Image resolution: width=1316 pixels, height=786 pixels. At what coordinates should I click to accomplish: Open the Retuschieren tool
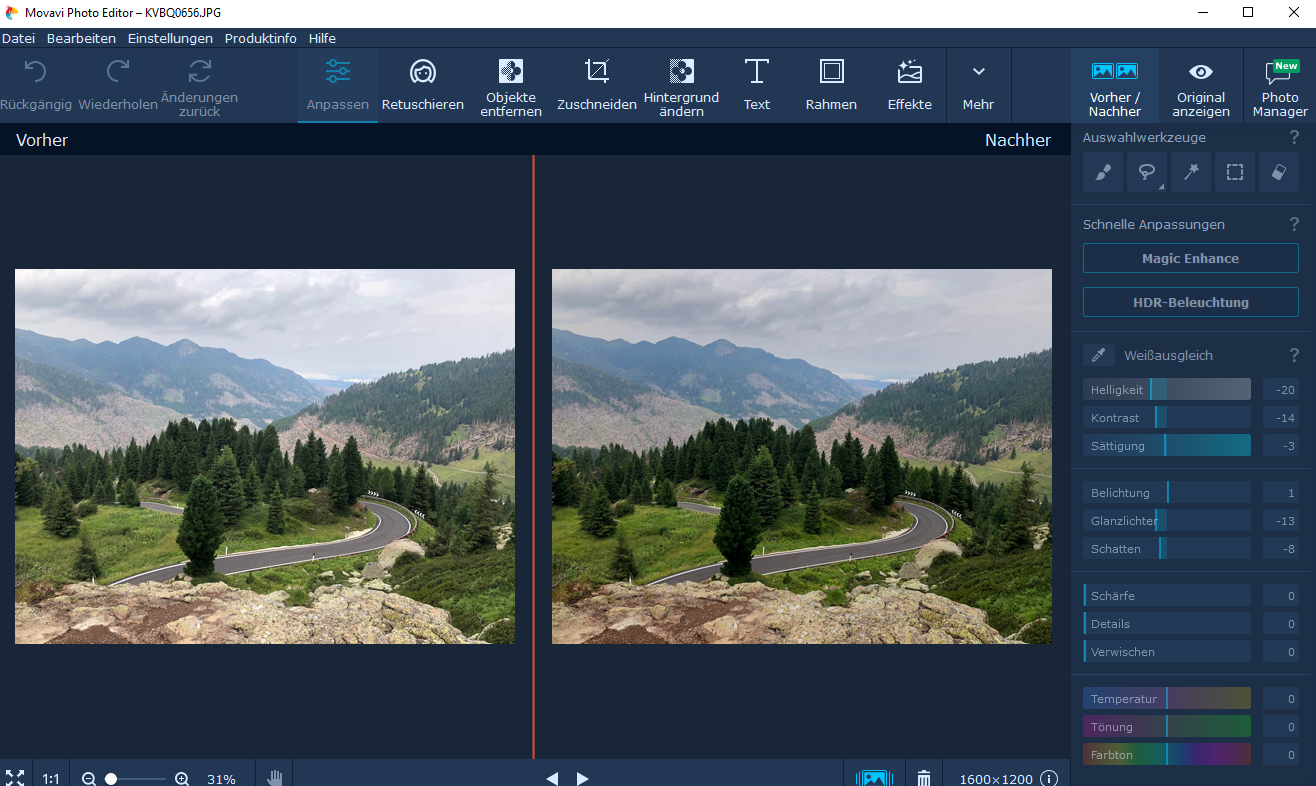point(422,85)
